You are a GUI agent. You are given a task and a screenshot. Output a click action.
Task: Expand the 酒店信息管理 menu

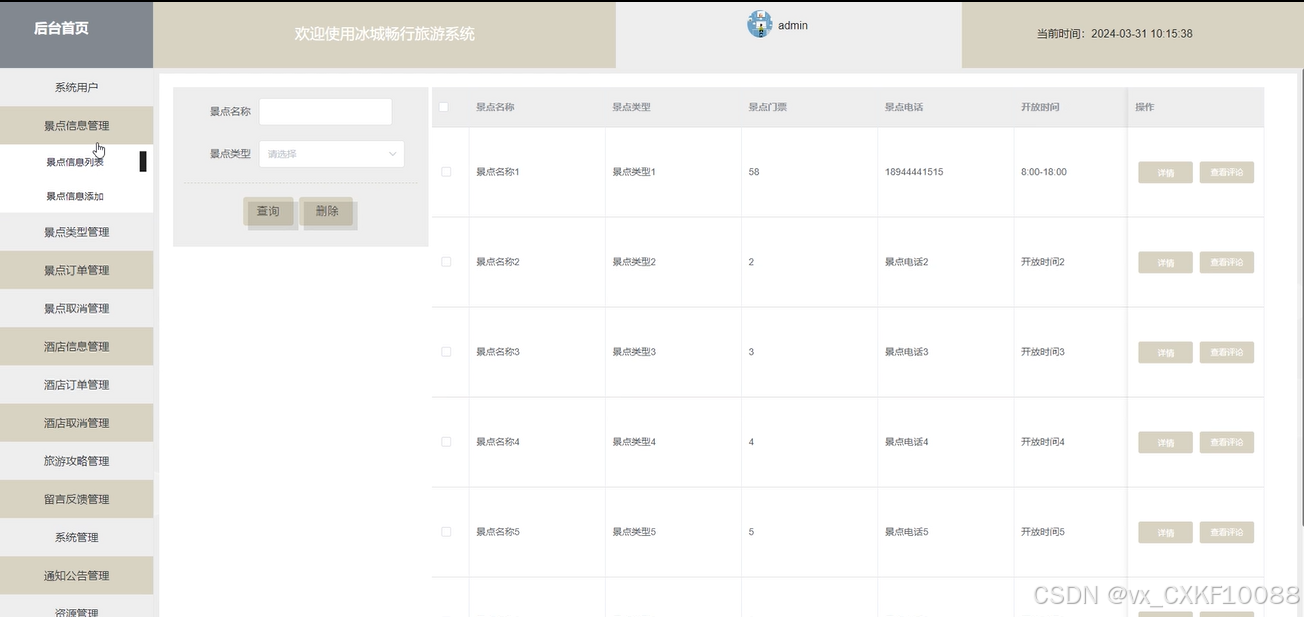click(77, 346)
